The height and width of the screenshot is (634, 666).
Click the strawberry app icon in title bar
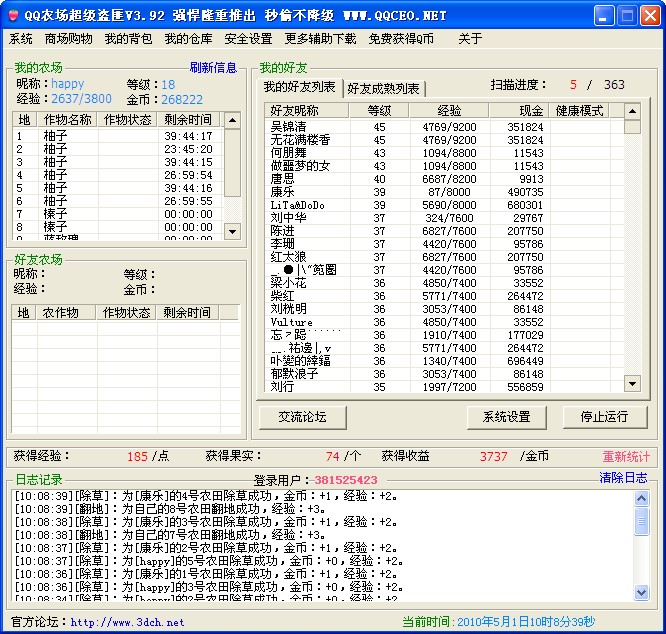[x=13, y=16]
